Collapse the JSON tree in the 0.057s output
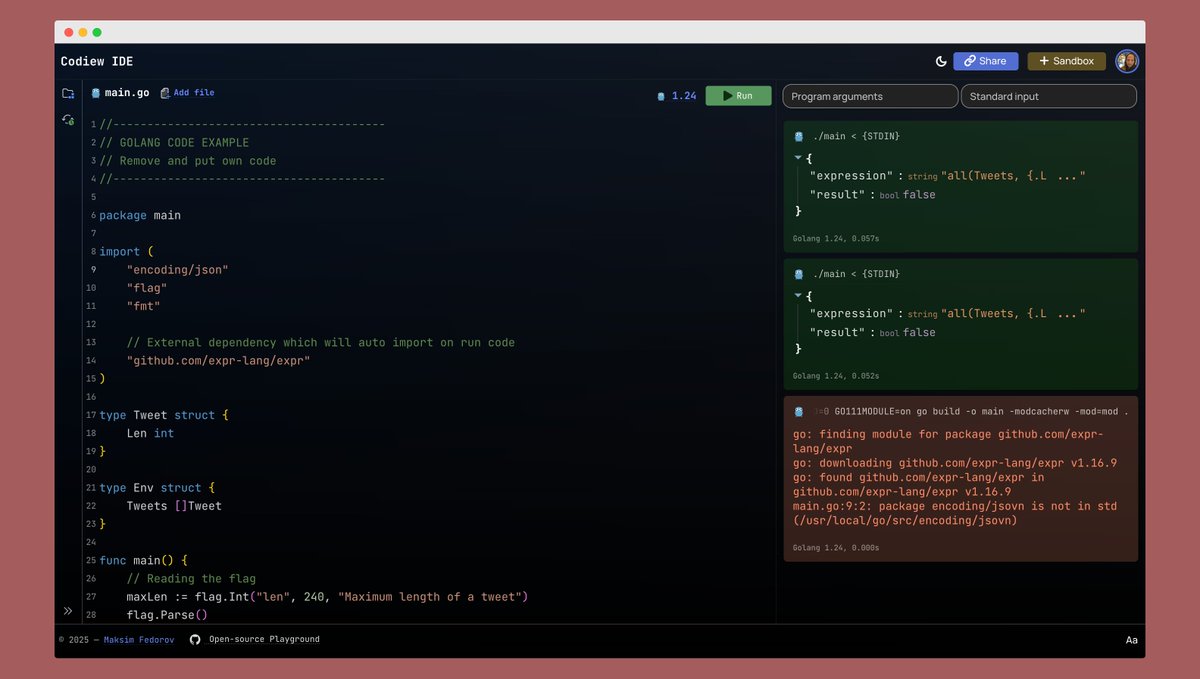1200x679 pixels. pos(798,158)
